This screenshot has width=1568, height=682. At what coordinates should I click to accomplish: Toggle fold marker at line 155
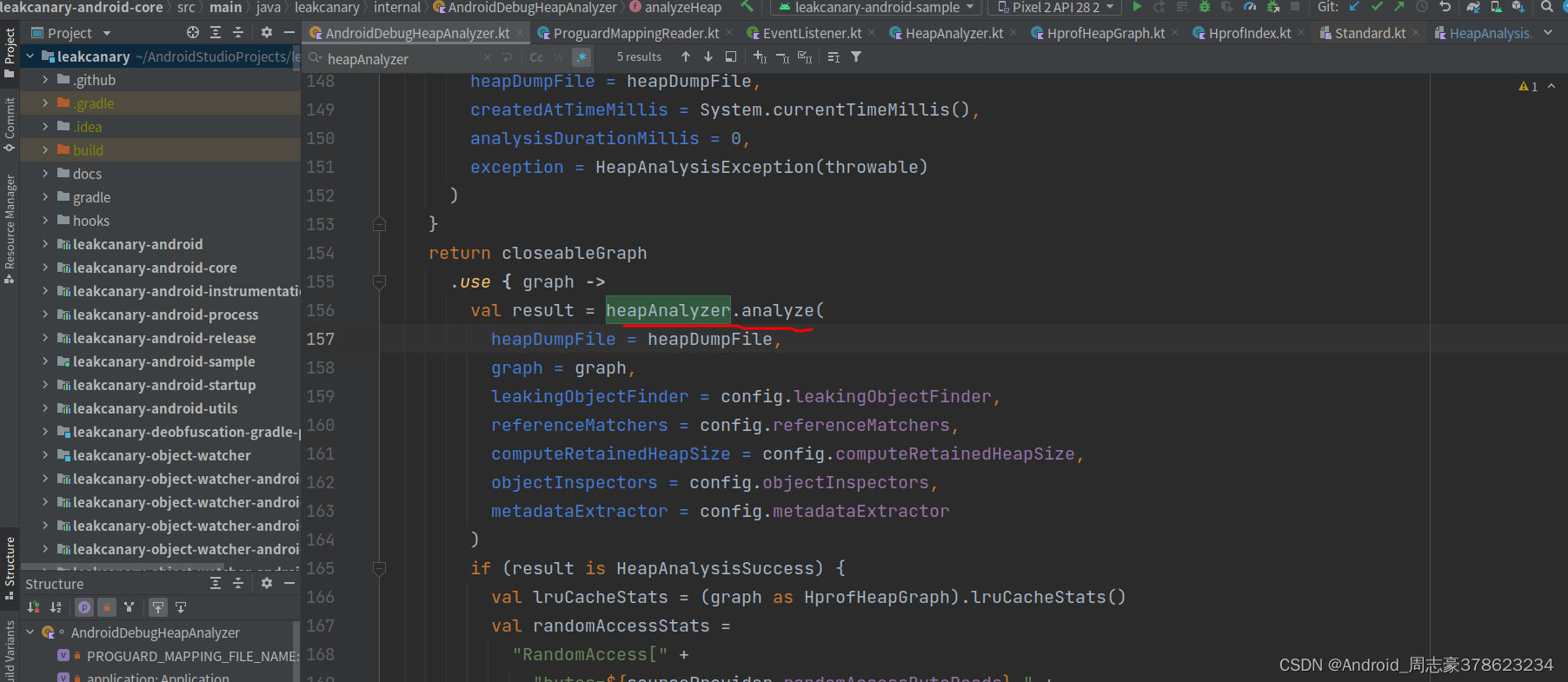click(x=379, y=281)
